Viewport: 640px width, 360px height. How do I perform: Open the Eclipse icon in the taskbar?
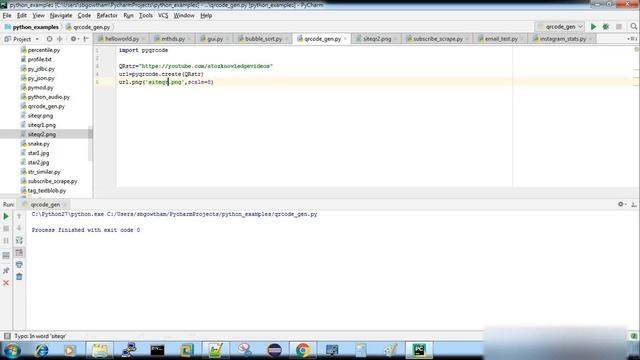(274, 350)
